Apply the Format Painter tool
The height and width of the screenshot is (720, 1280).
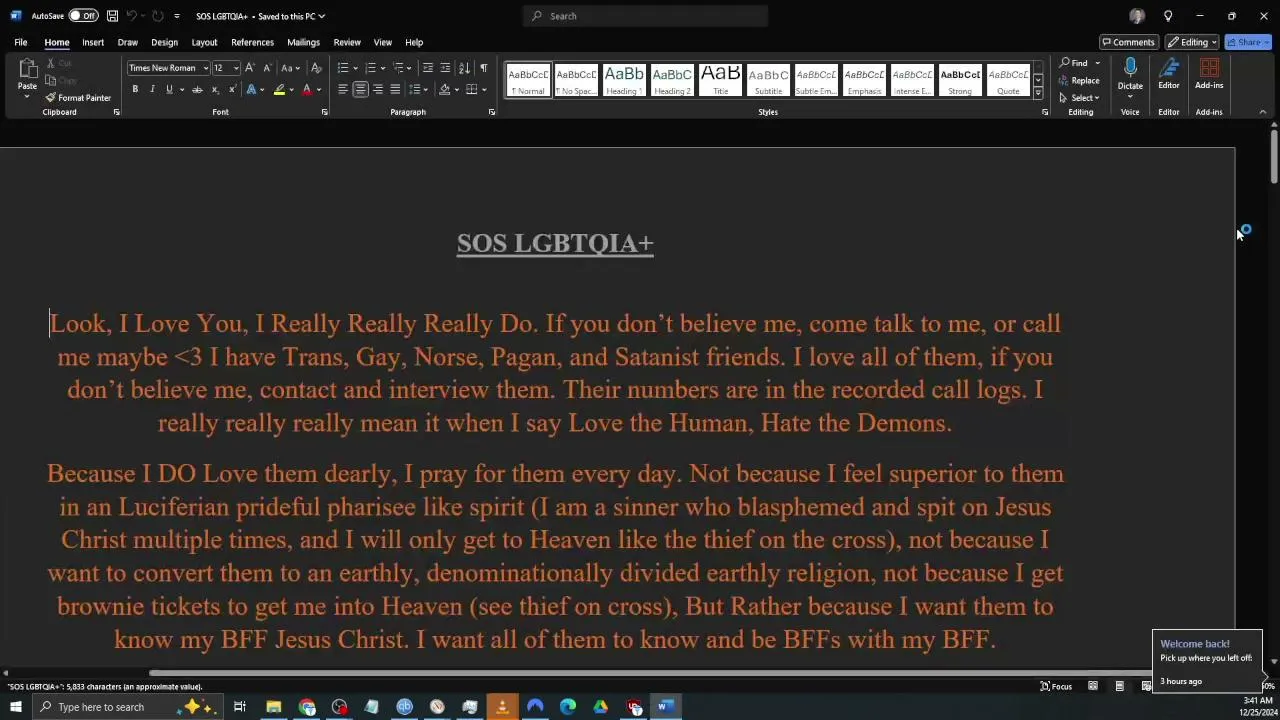78,98
